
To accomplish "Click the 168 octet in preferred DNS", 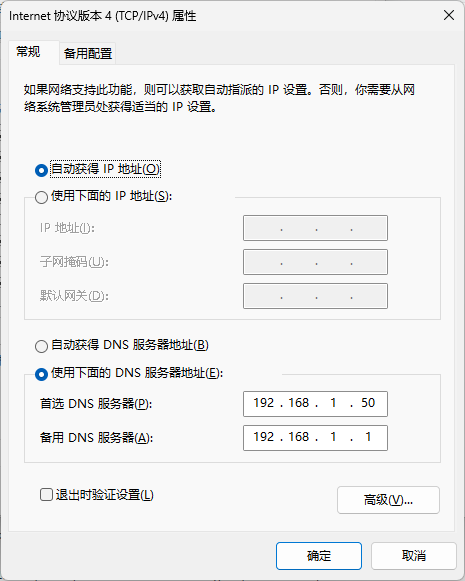I will (x=299, y=403).
